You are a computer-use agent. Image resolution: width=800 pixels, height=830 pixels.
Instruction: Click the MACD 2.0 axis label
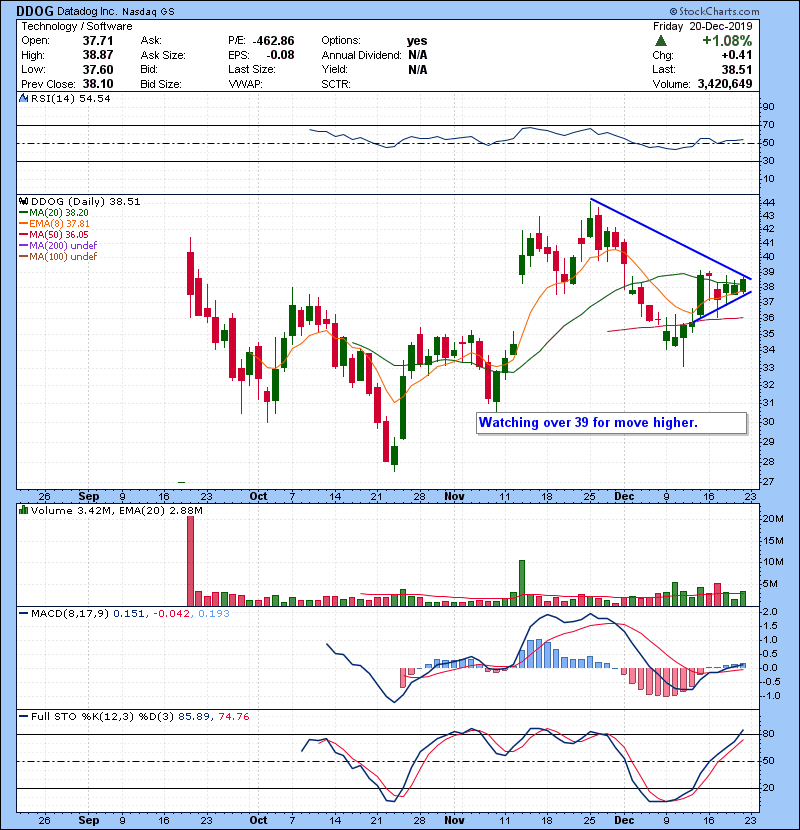pos(770,612)
